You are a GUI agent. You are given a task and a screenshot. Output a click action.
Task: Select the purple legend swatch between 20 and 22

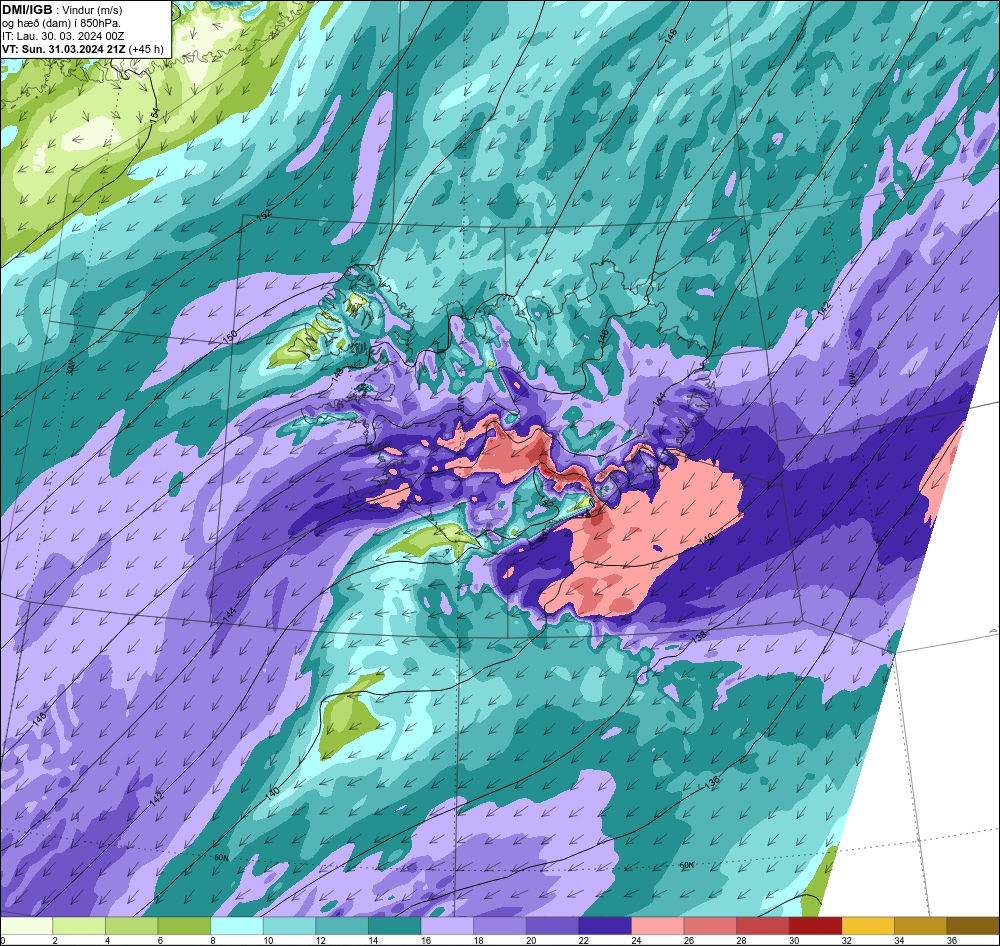tap(552, 926)
